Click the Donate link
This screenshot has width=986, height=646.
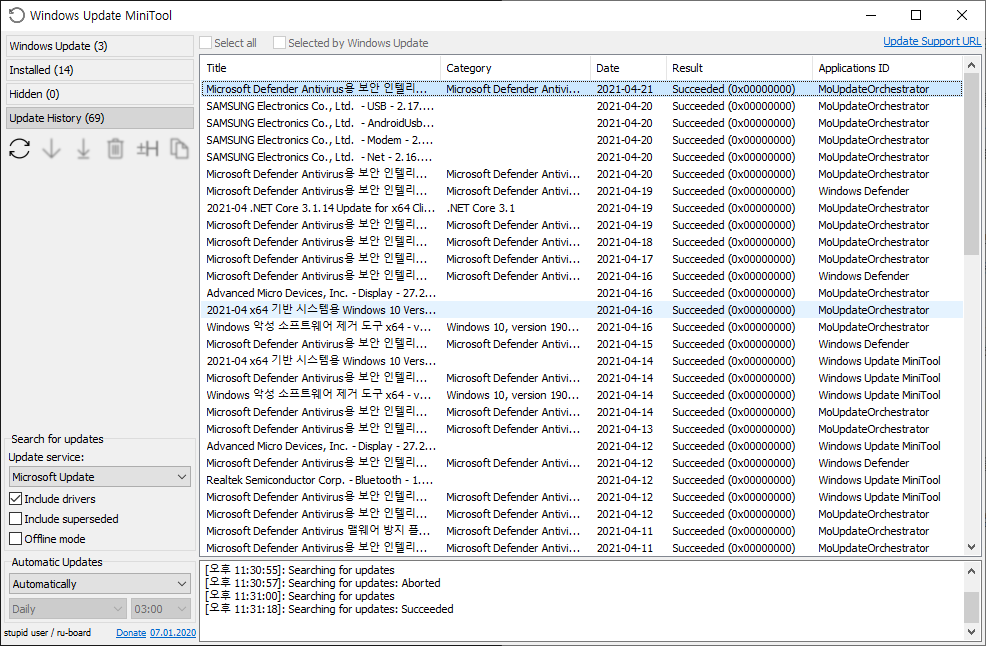point(131,633)
